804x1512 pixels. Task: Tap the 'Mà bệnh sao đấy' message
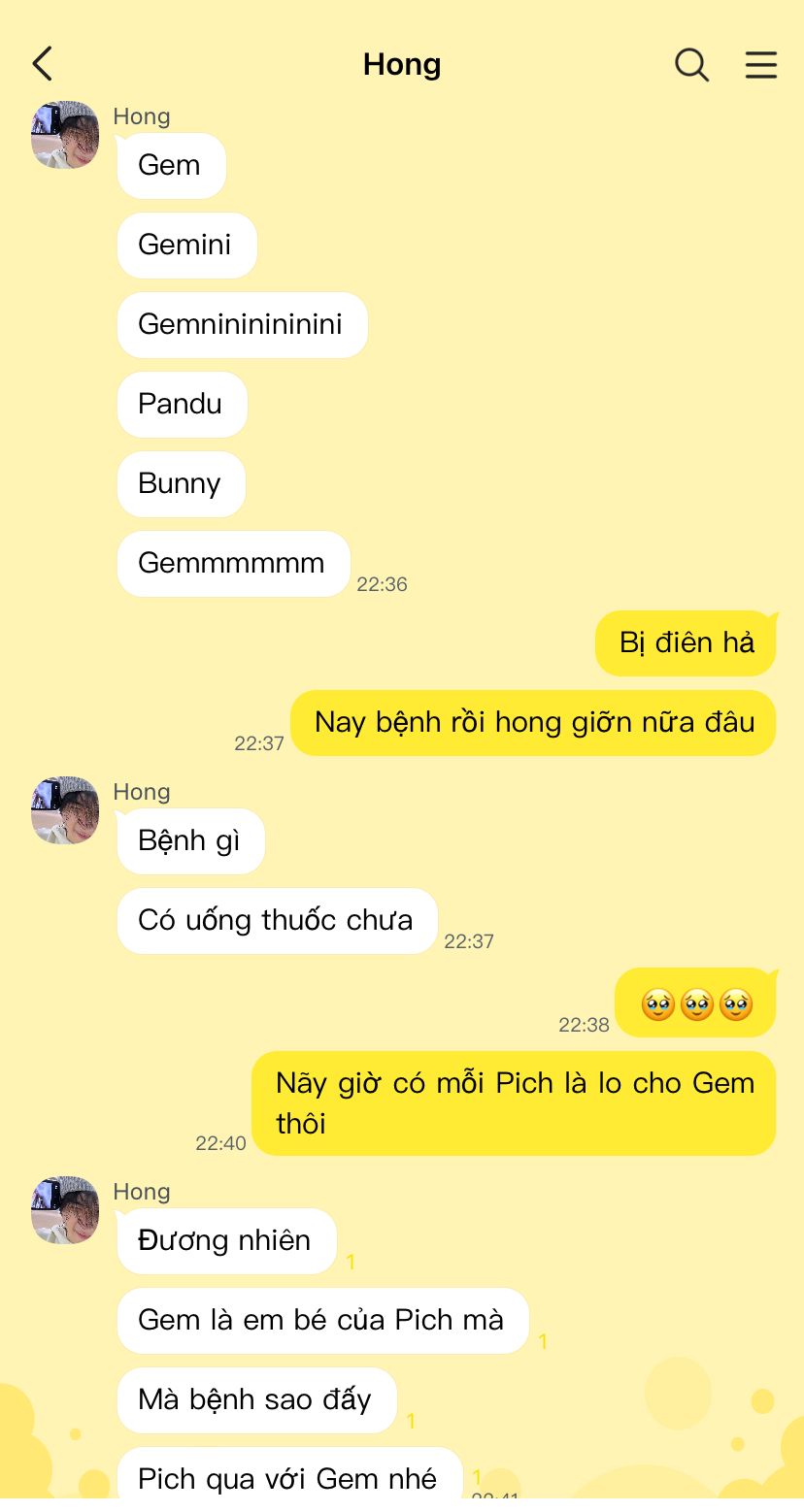click(x=256, y=1400)
